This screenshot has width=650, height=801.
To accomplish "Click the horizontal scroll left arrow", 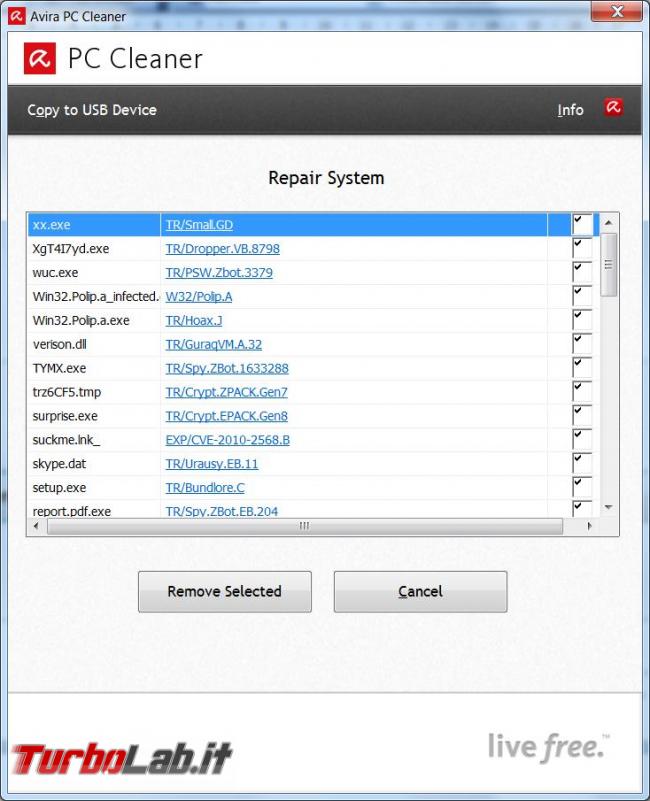I will (x=36, y=526).
